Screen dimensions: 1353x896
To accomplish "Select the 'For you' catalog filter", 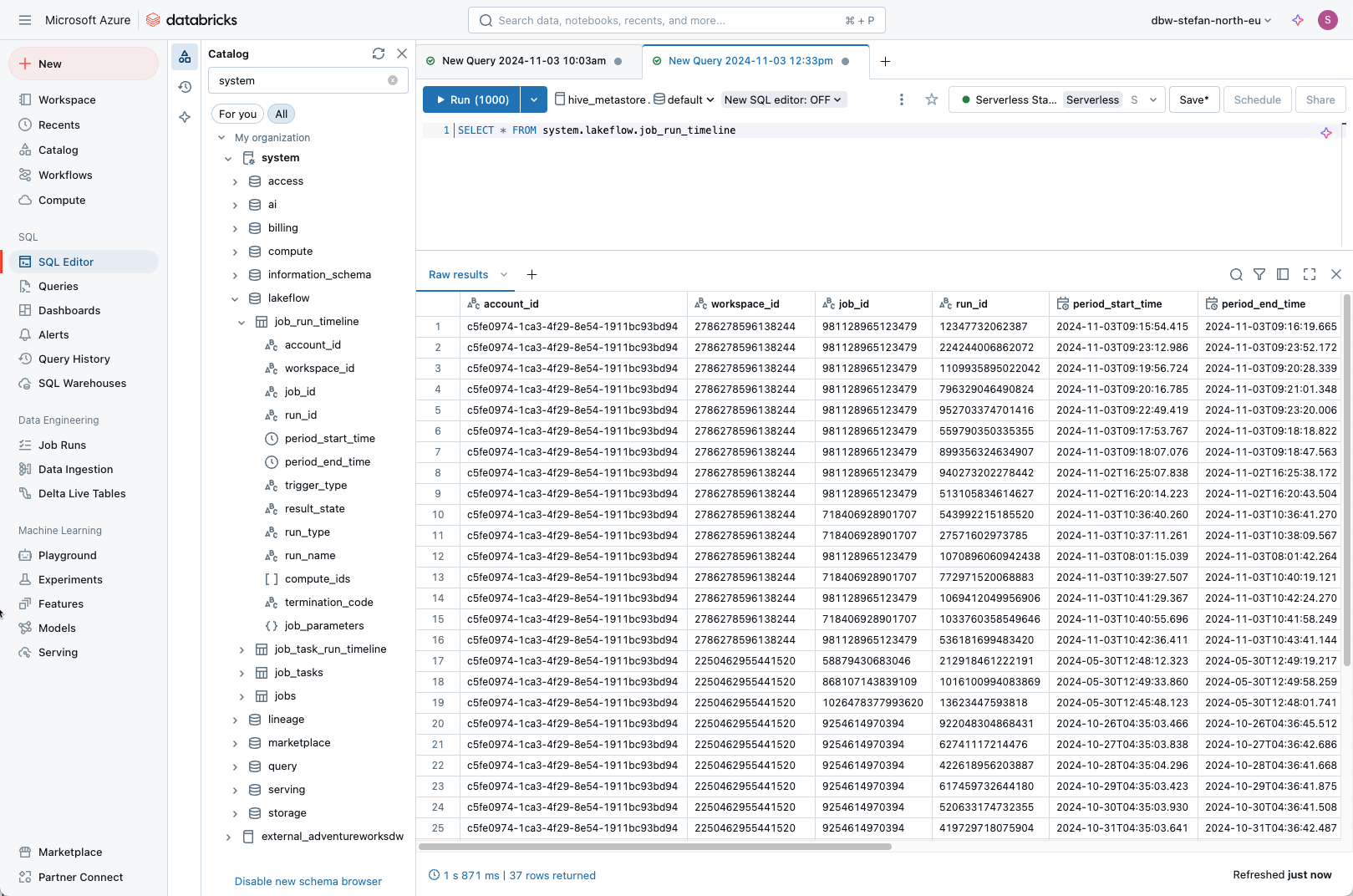I will (237, 114).
